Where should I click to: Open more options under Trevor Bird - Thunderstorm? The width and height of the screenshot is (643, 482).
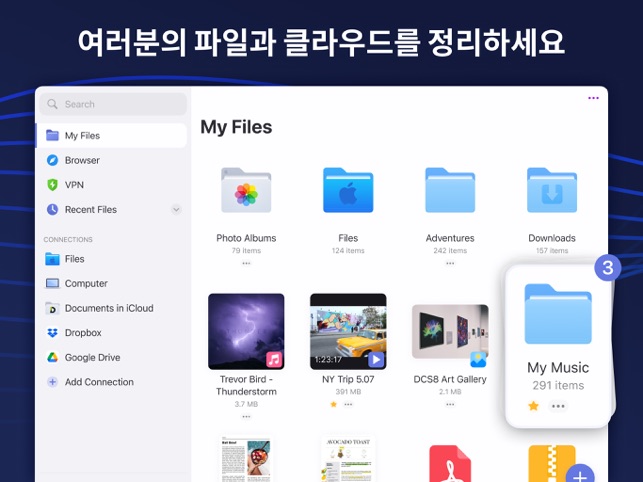tap(246, 417)
